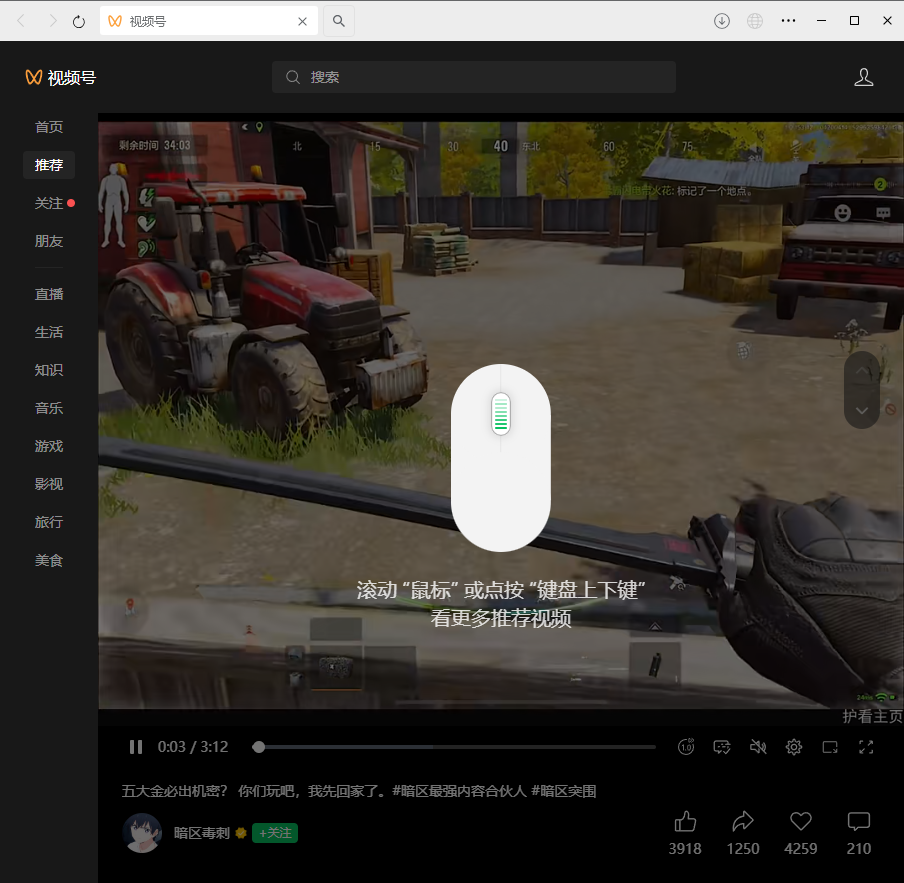Toggle the mini-window player mode icon
This screenshot has width=904, height=883.
pyautogui.click(x=830, y=747)
